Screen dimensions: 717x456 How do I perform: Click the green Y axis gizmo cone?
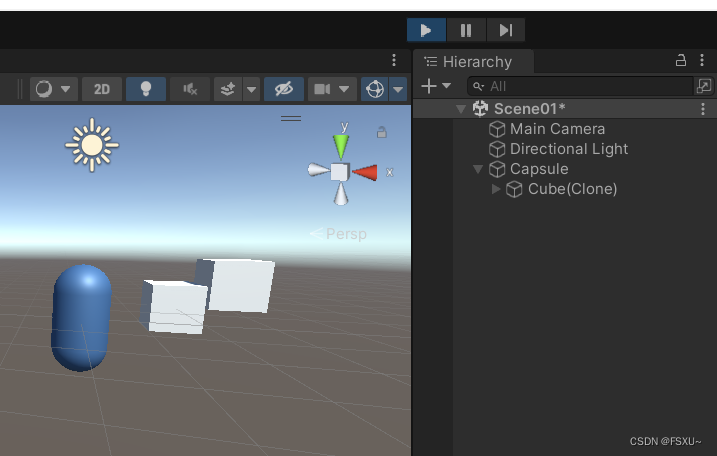(341, 146)
